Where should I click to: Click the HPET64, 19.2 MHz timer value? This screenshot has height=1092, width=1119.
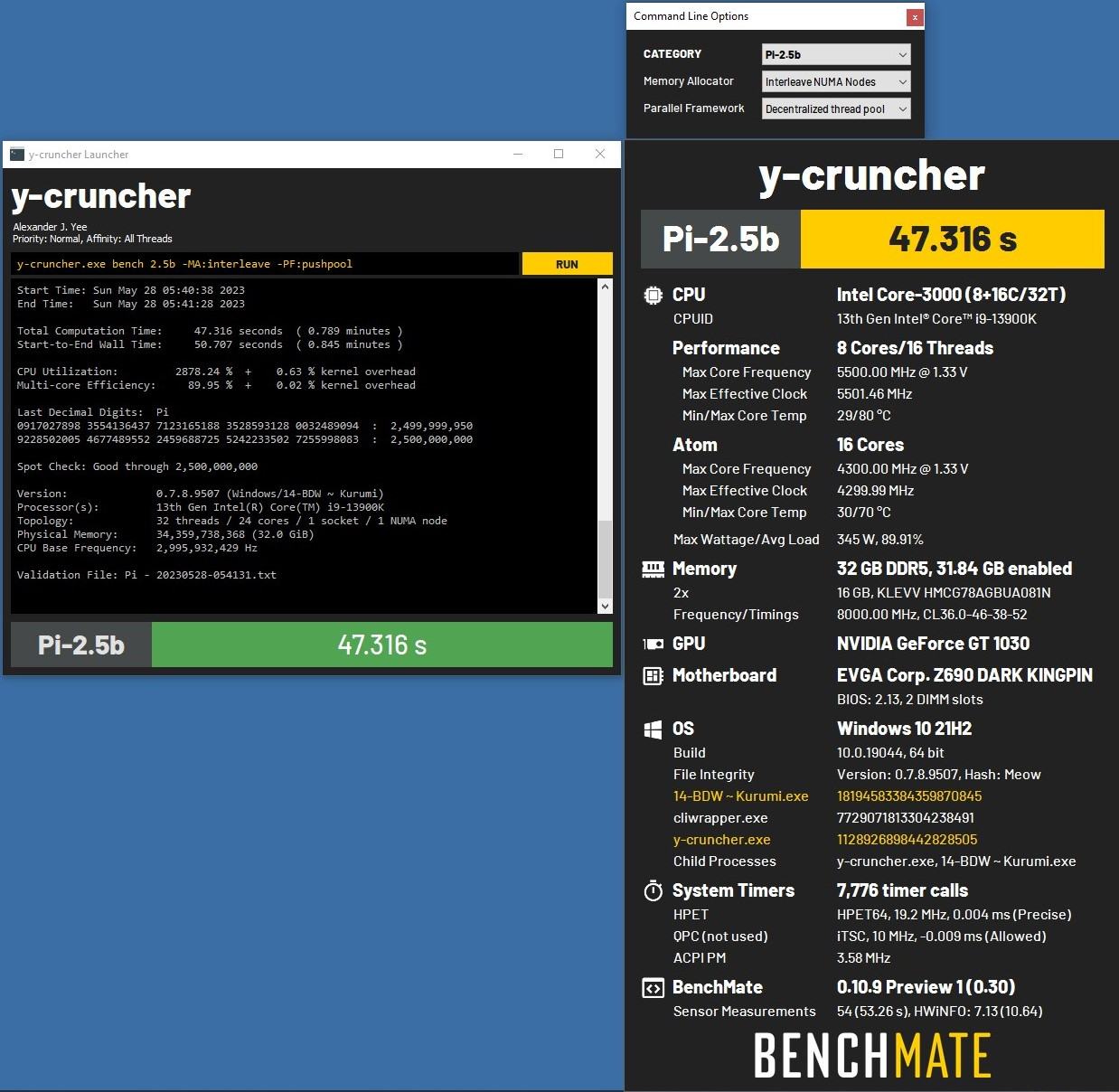click(954, 915)
